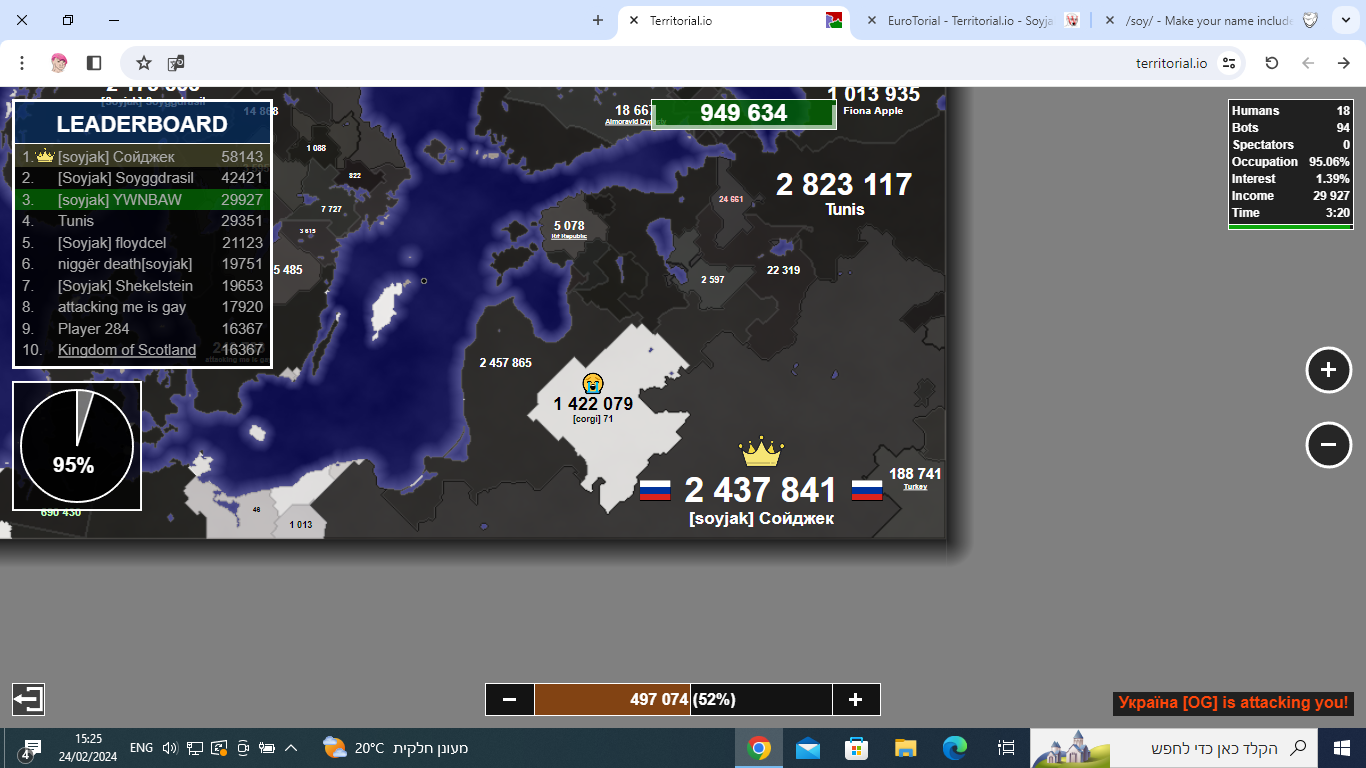Open the tab search dropdown arrow
Image resolution: width=1366 pixels, height=768 pixels.
[x=1344, y=20]
